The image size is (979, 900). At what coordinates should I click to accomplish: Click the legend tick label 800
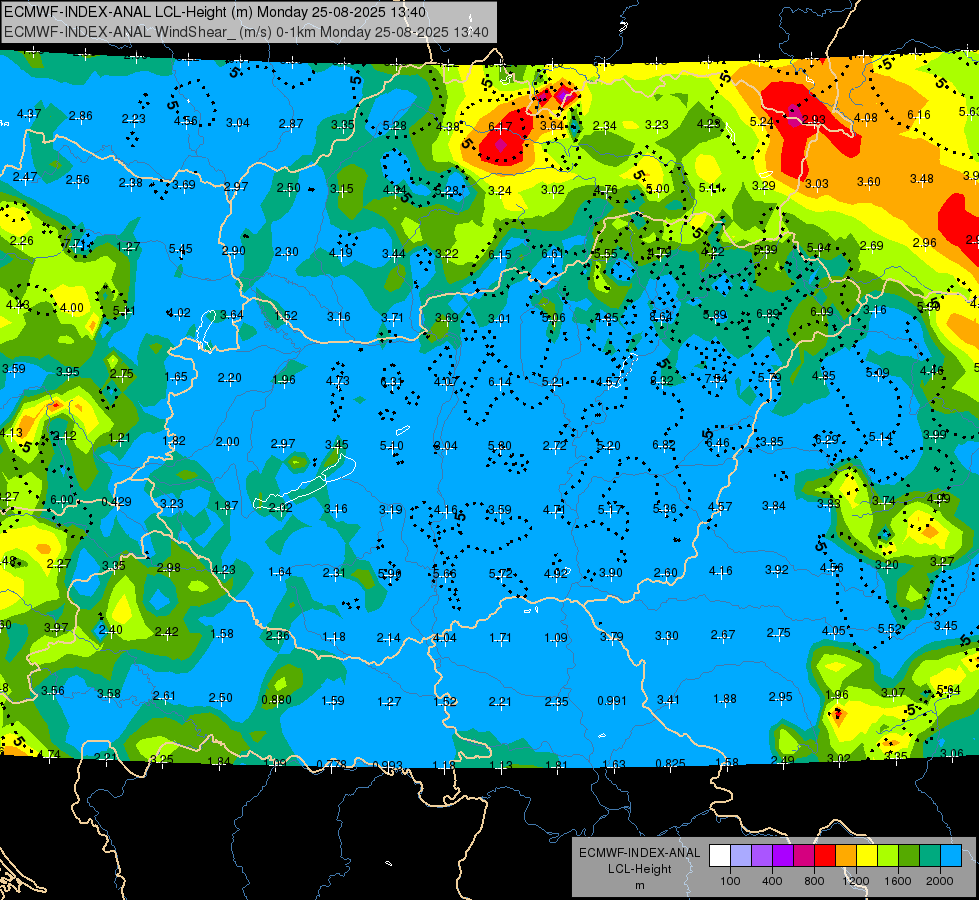pos(814,881)
